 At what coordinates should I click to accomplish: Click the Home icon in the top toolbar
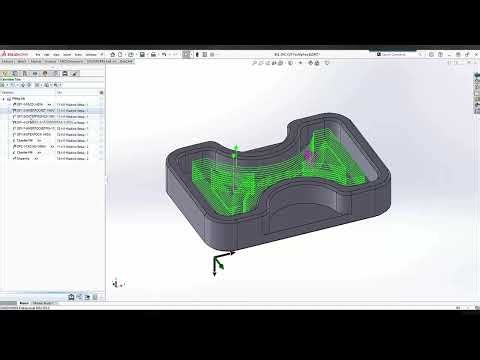tap(113, 54)
